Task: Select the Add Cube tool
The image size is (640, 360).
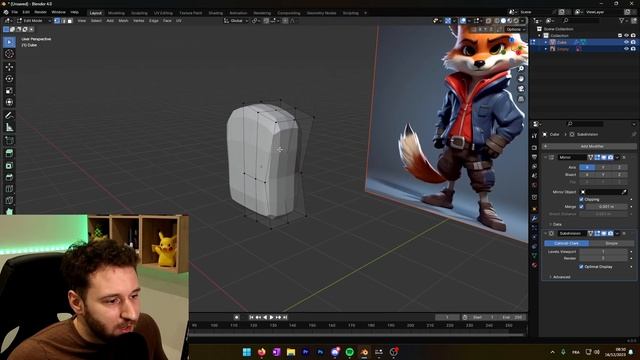Action: [9, 141]
